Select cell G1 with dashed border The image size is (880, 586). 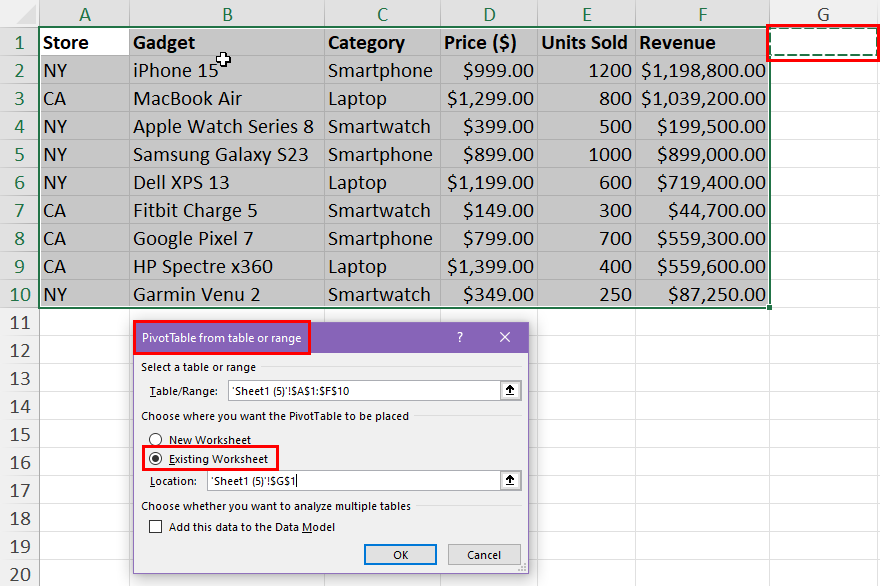(823, 42)
